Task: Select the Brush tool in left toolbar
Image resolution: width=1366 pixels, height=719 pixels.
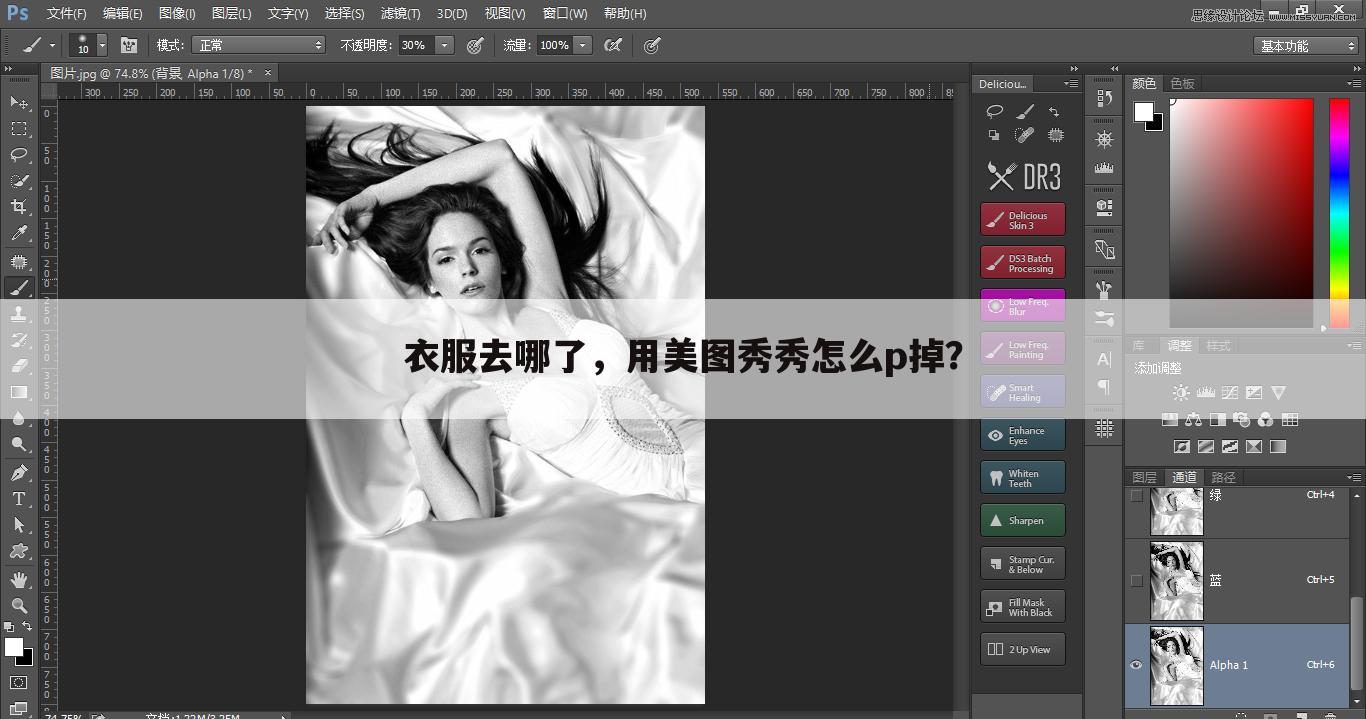Action: click(19, 288)
